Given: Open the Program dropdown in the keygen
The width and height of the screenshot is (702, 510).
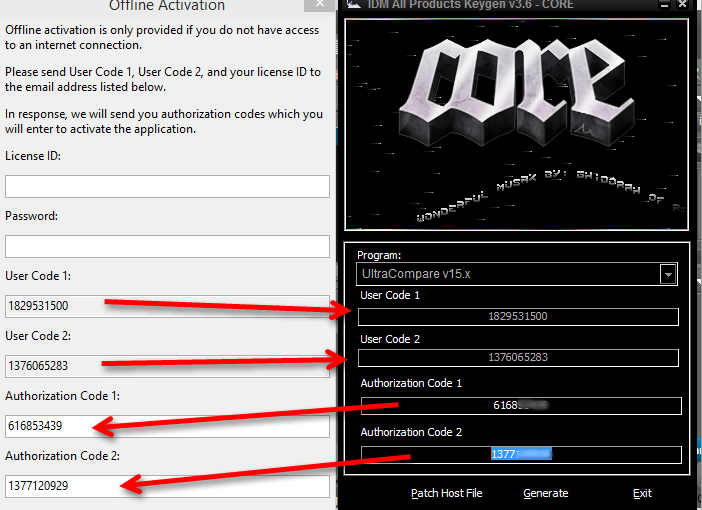Looking at the screenshot, I should point(517,274).
